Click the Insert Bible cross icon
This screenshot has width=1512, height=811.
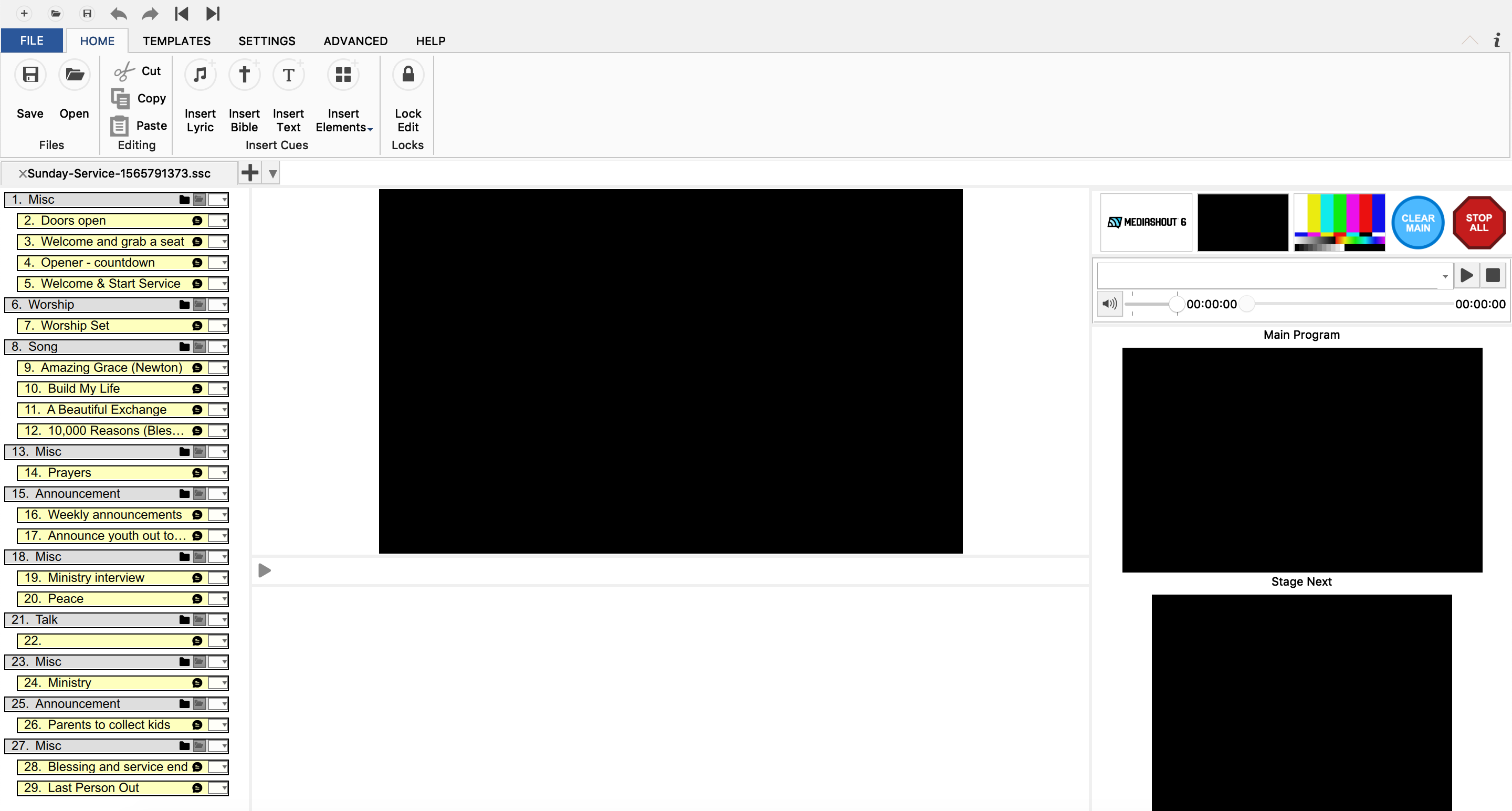(244, 75)
